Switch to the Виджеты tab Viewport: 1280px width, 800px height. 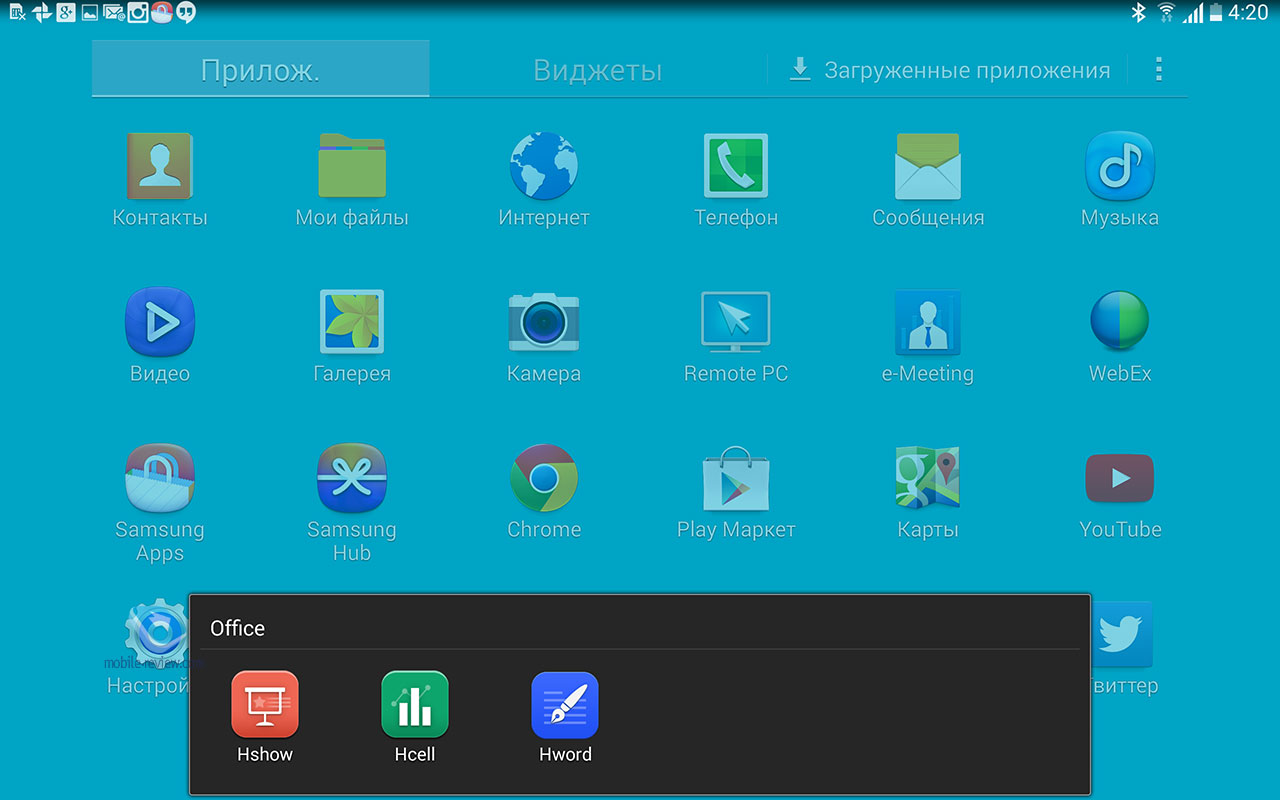pyautogui.click(x=597, y=69)
